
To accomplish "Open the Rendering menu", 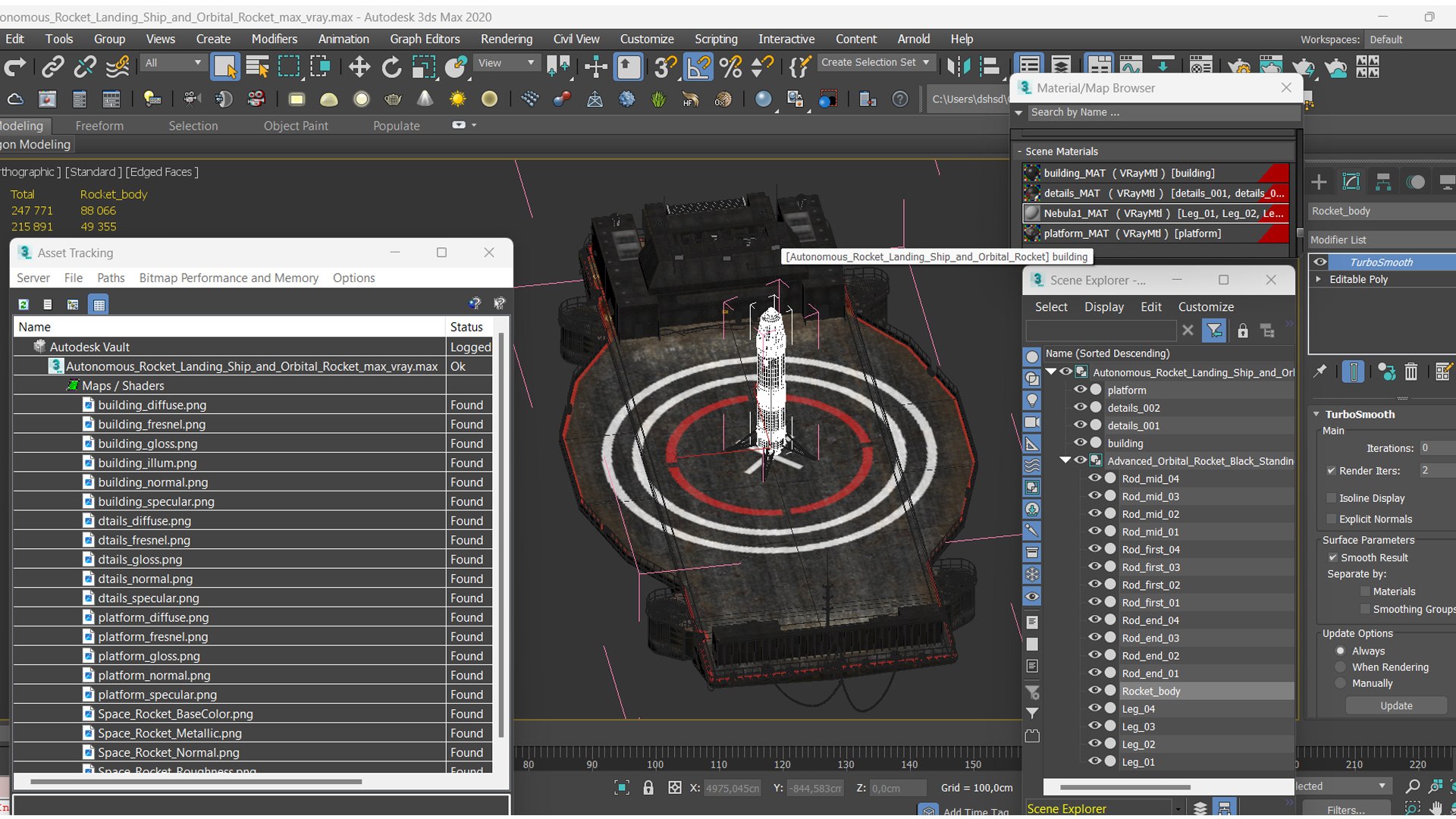I will [x=506, y=39].
